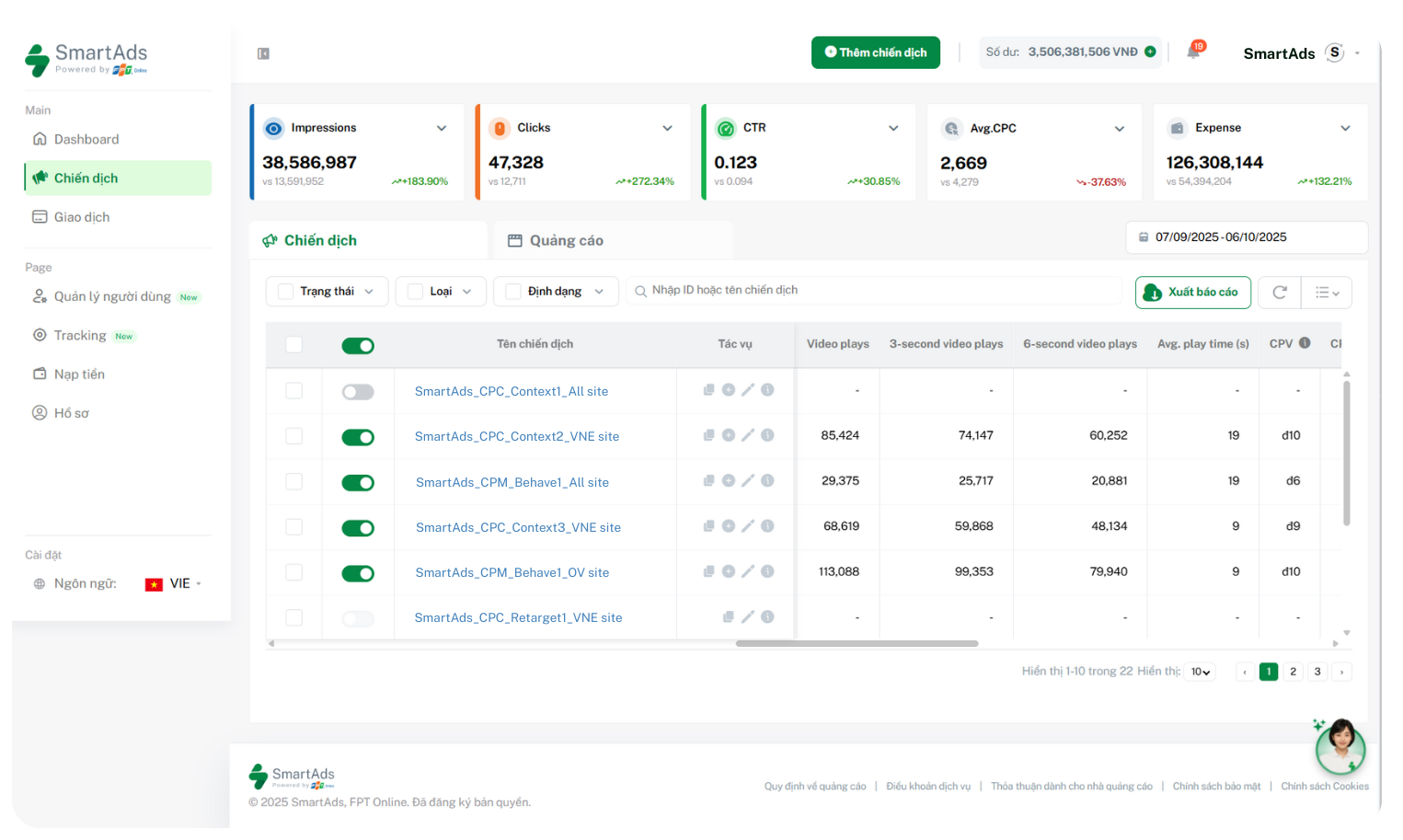Screen dimensions: 1403x840
Task: Expand the Clicks metric dropdown
Action: coord(667,128)
